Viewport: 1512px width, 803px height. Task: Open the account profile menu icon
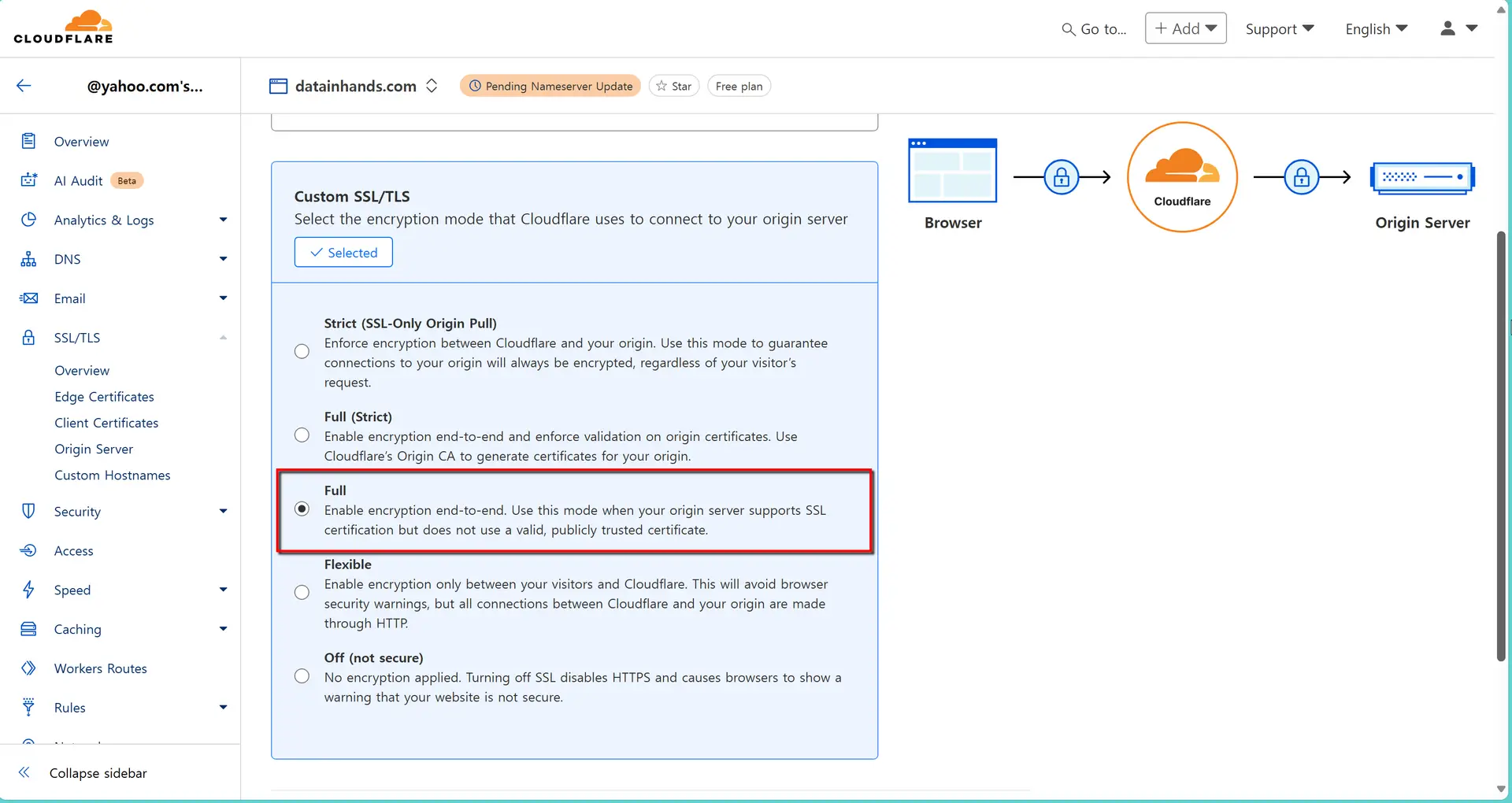(x=1447, y=28)
